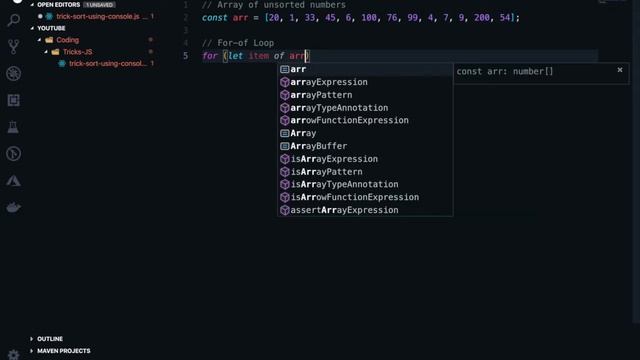The image size is (640, 360).
Task: Expand the Outline section
Action: (31, 339)
